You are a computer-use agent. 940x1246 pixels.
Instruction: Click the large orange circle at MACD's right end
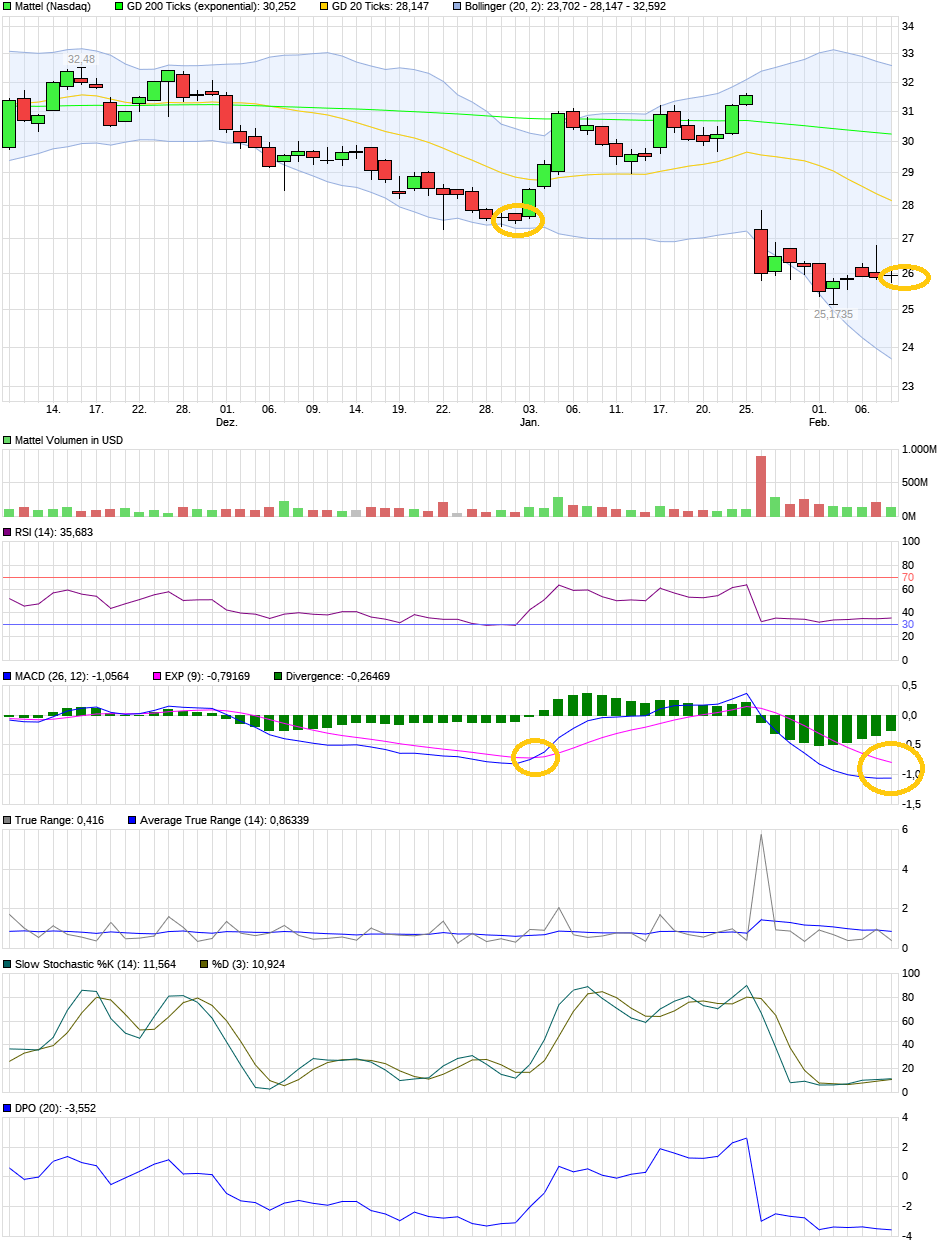891,768
